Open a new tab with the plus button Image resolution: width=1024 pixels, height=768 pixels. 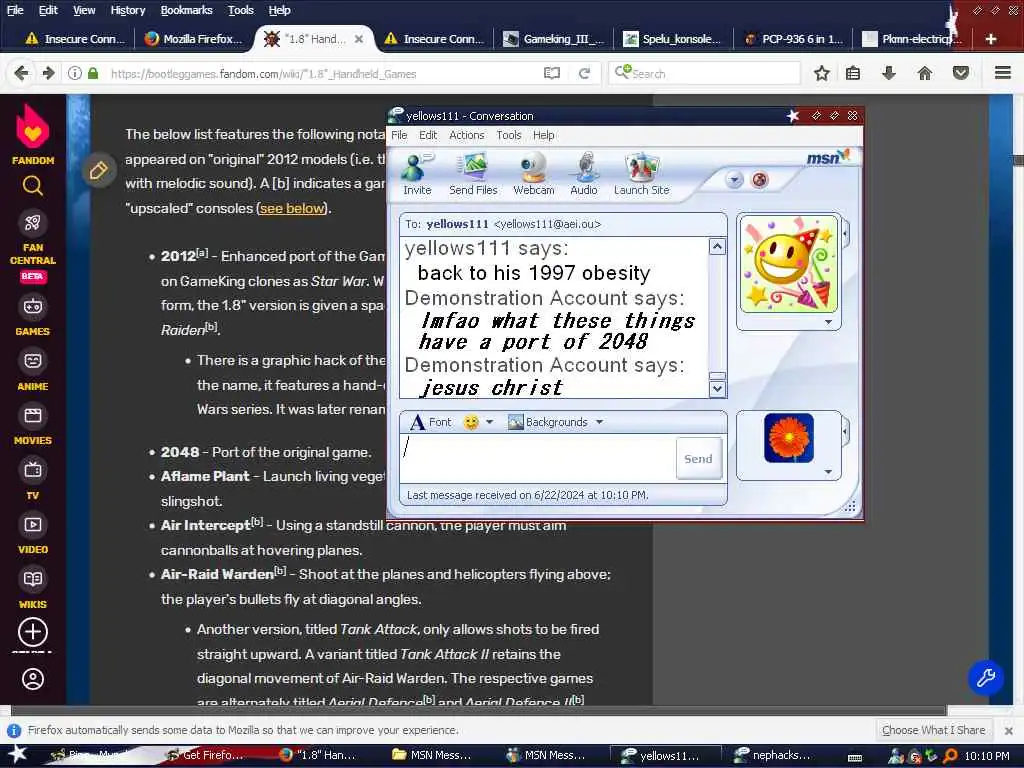coord(991,39)
